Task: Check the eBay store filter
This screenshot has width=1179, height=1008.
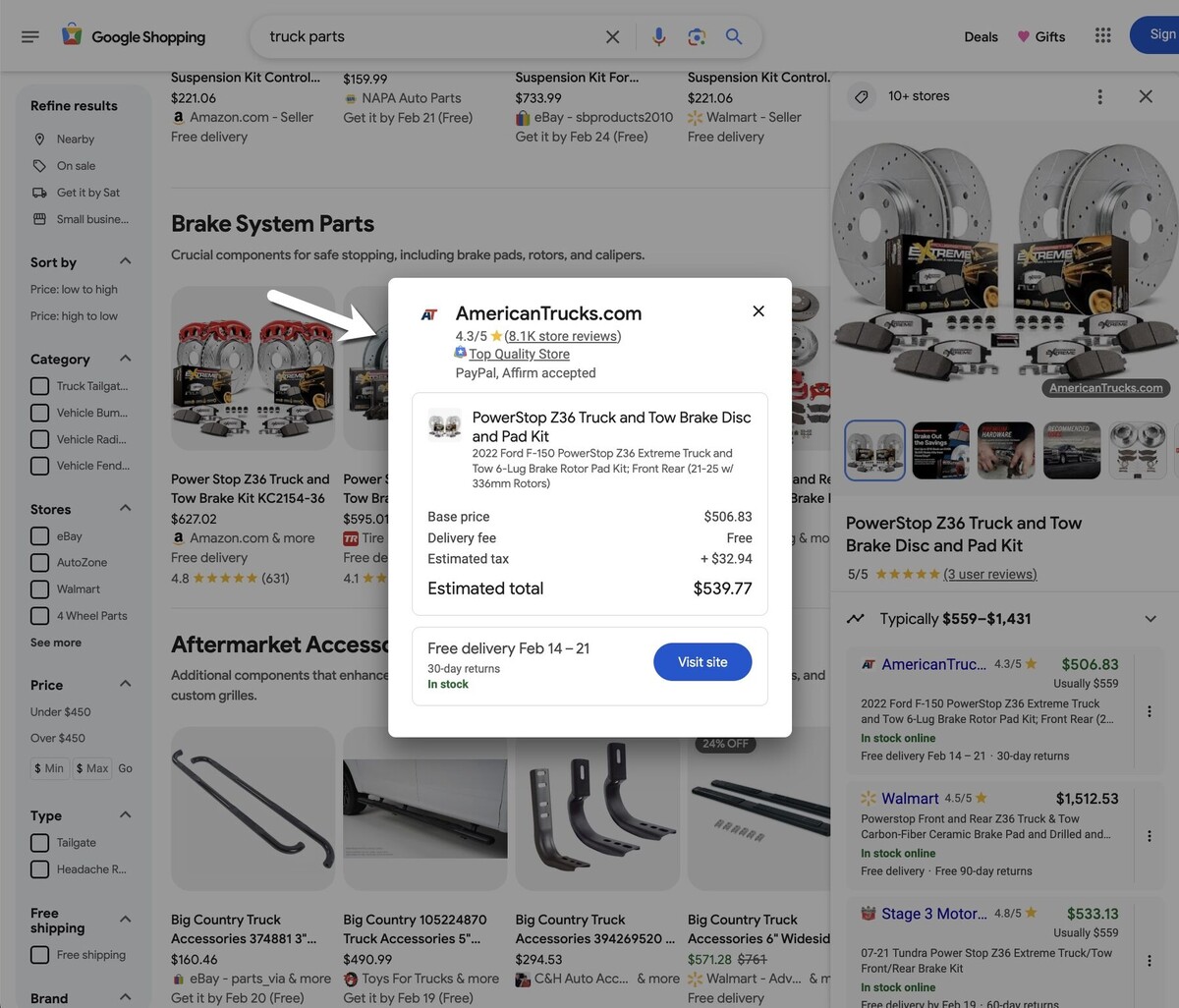Action: (39, 536)
